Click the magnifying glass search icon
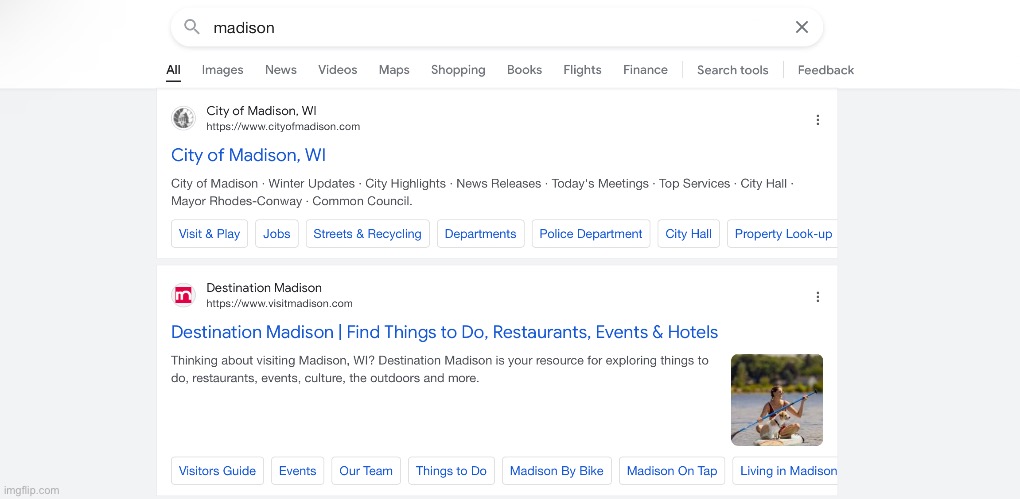This screenshot has height=499, width=1020. (192, 27)
